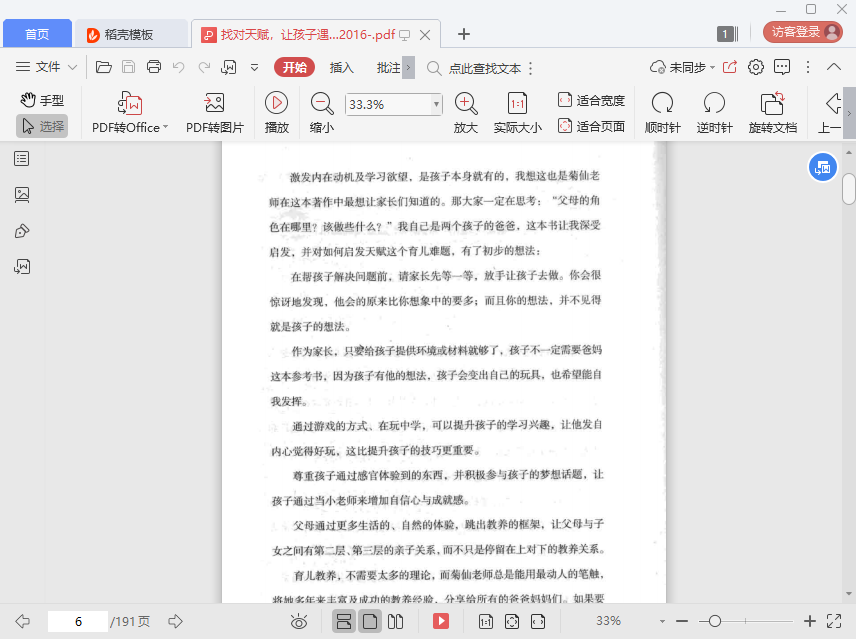Click the page number field showing 6
The width and height of the screenshot is (856, 639).
click(78, 622)
